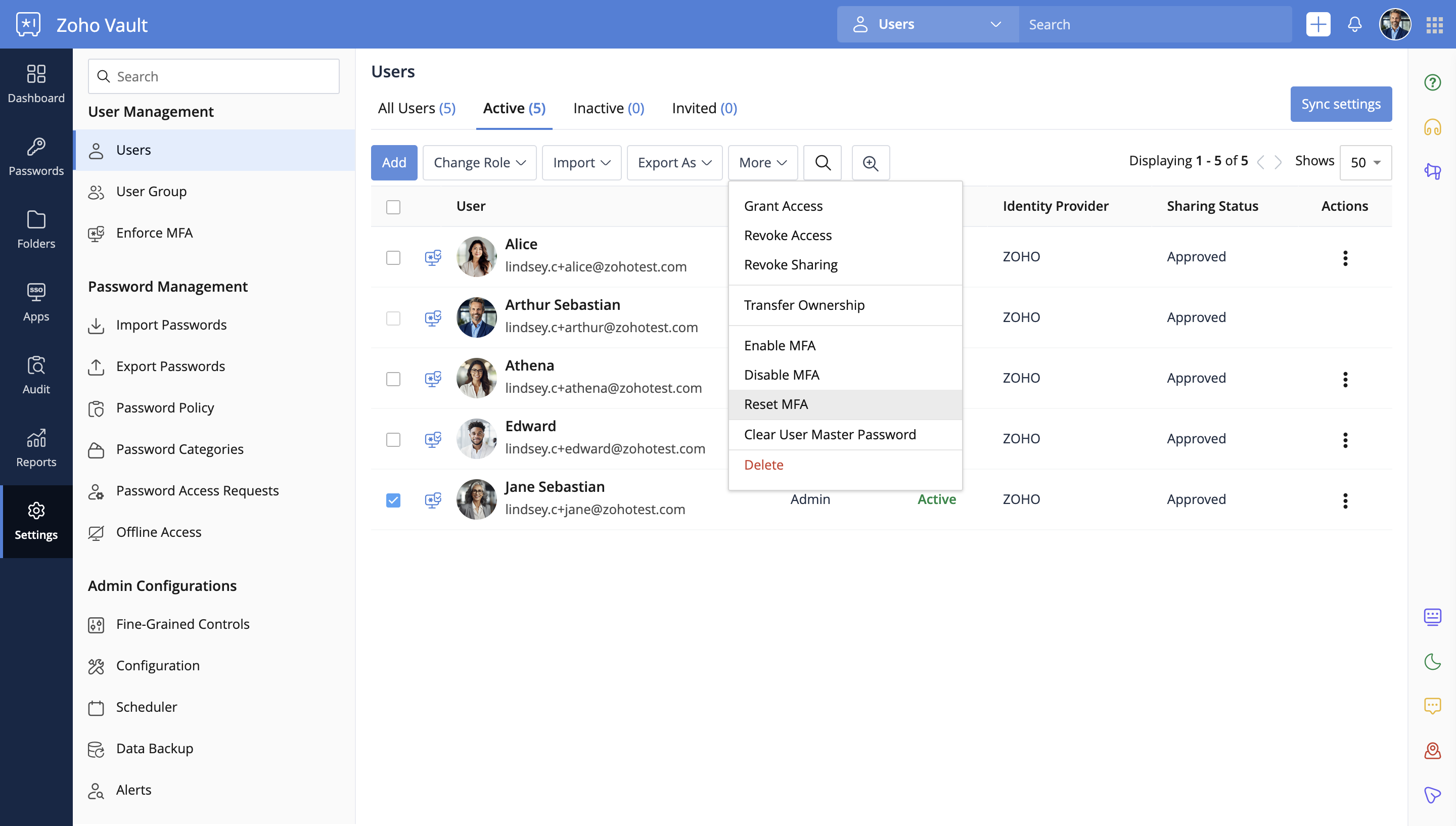Switch to All Users tab
The image size is (1456, 826).
coord(417,108)
